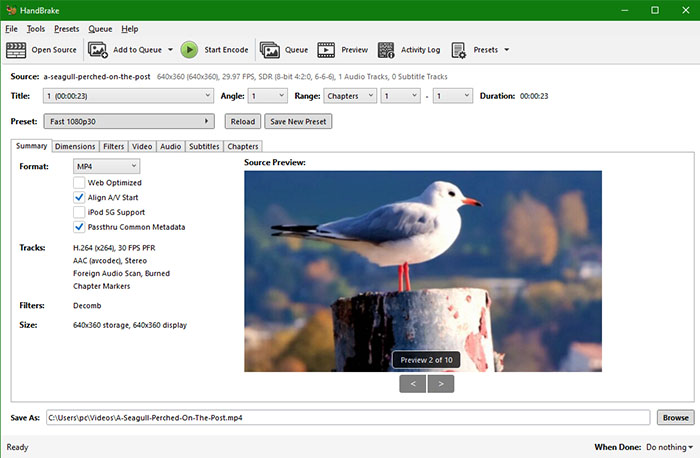
Task: Switch to the Dimensions tab
Action: tap(75, 146)
